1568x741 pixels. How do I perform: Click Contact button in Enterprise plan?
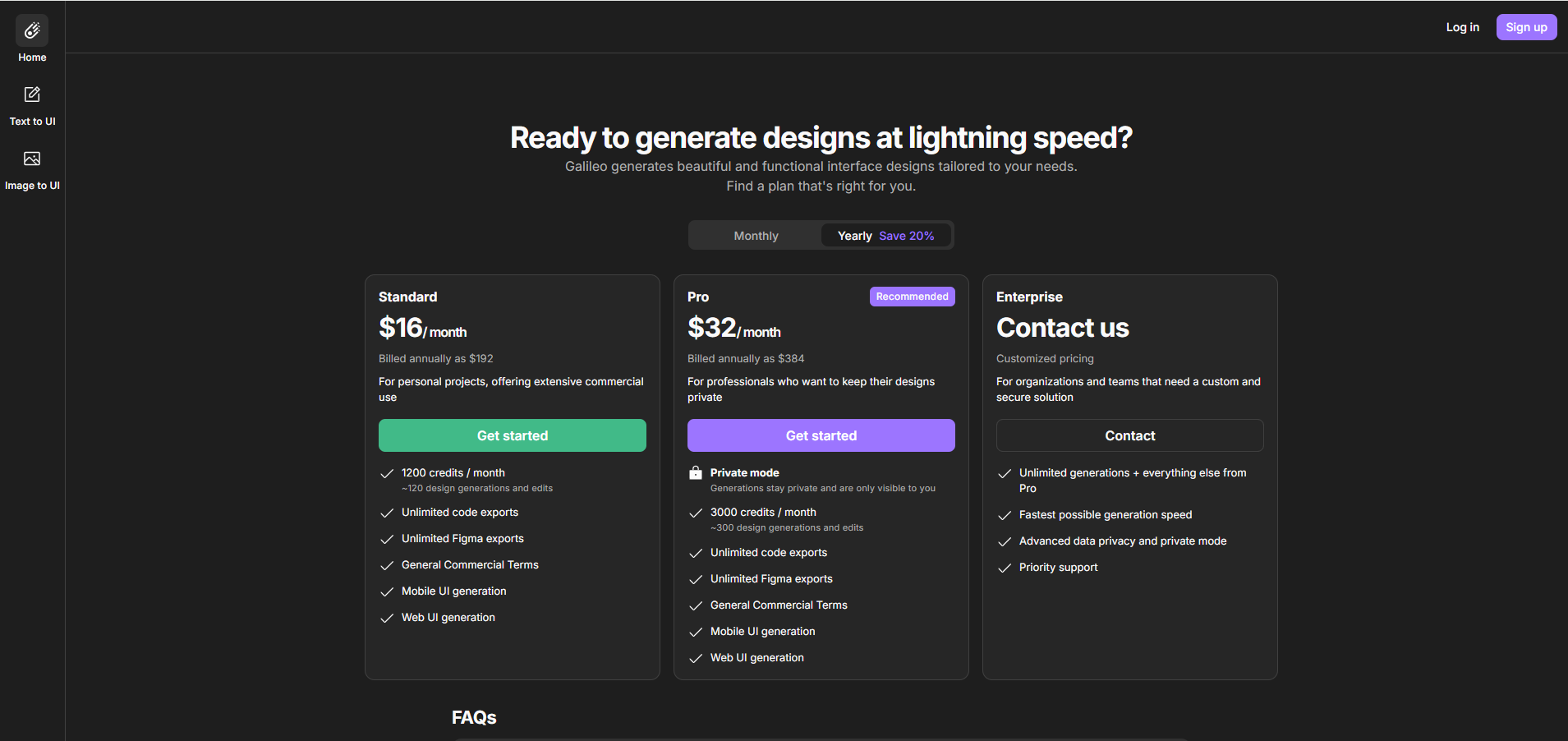tap(1130, 435)
